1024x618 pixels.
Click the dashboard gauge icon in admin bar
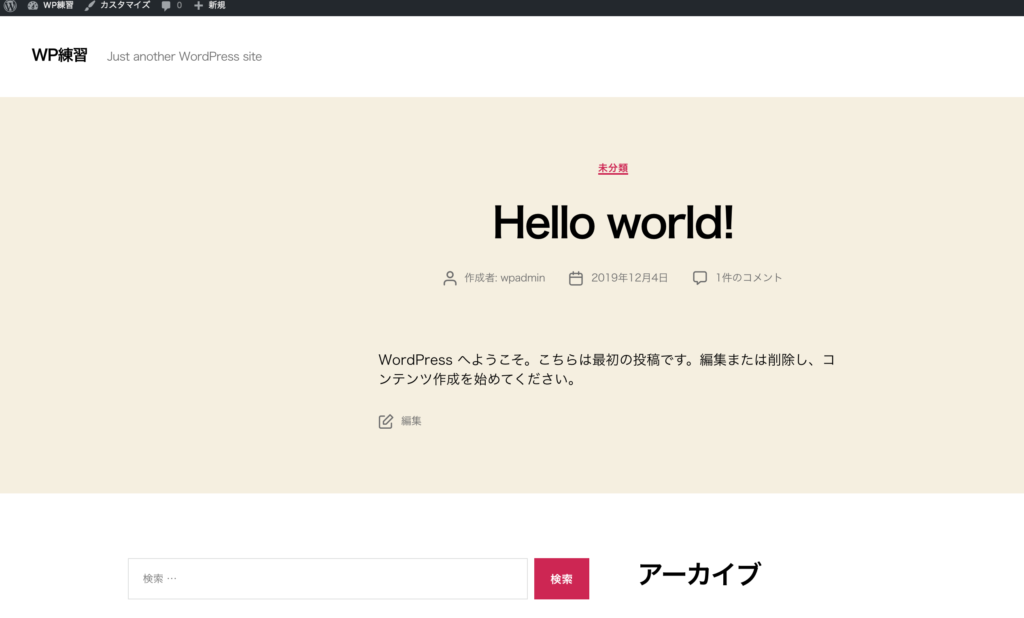coord(33,6)
